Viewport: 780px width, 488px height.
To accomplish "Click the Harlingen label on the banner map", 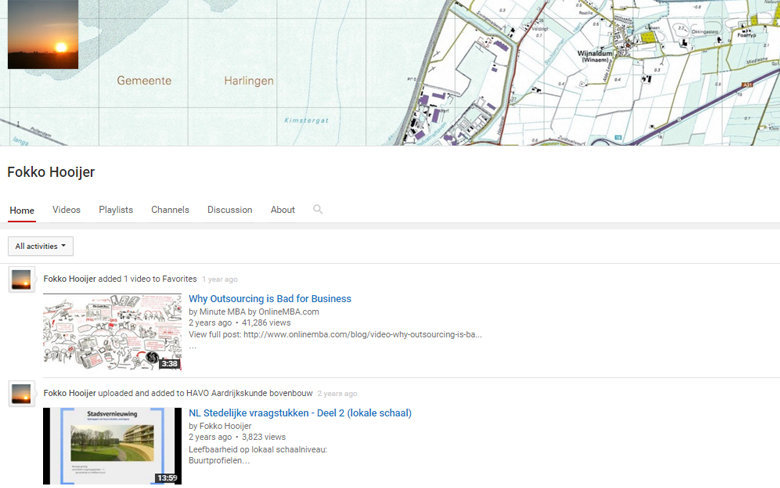I will click(x=249, y=81).
